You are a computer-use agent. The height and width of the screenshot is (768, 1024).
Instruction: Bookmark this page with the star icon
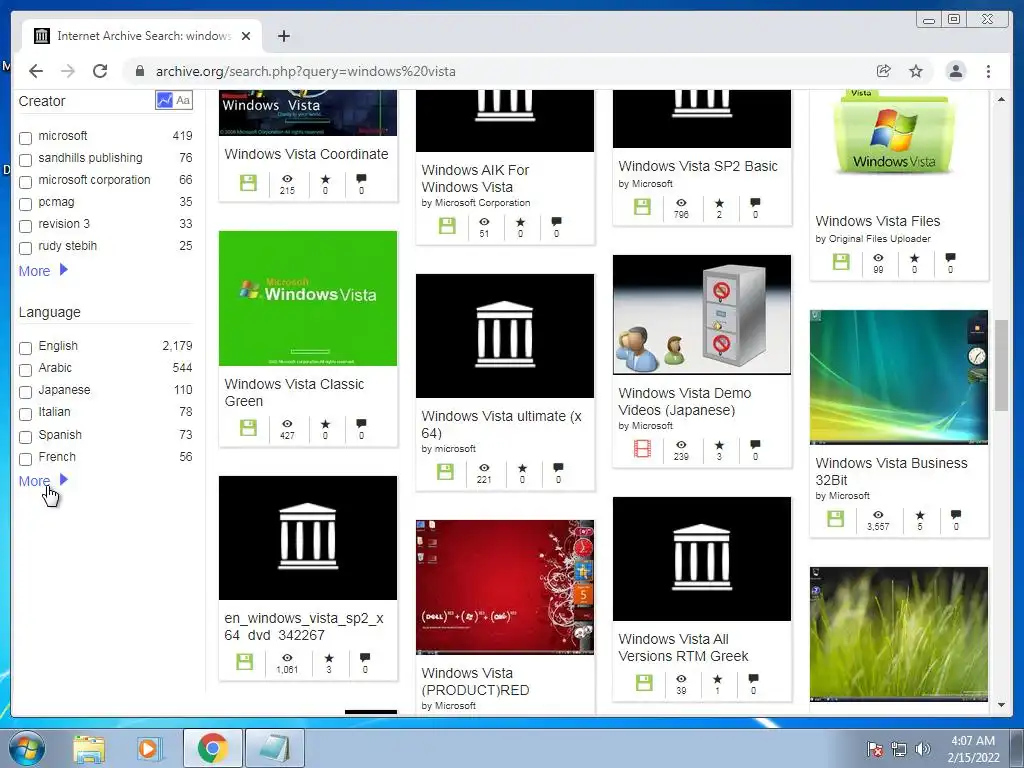916,71
